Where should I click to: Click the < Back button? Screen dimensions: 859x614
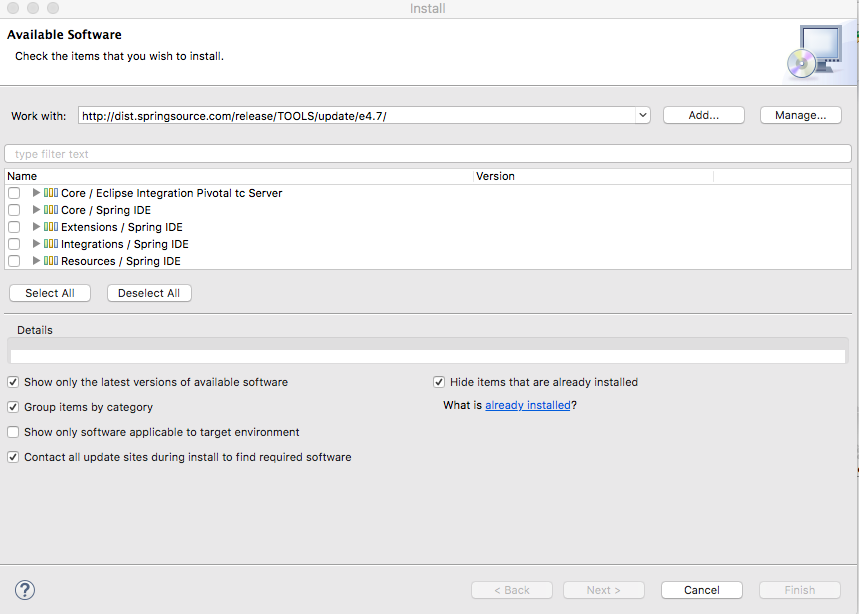512,590
